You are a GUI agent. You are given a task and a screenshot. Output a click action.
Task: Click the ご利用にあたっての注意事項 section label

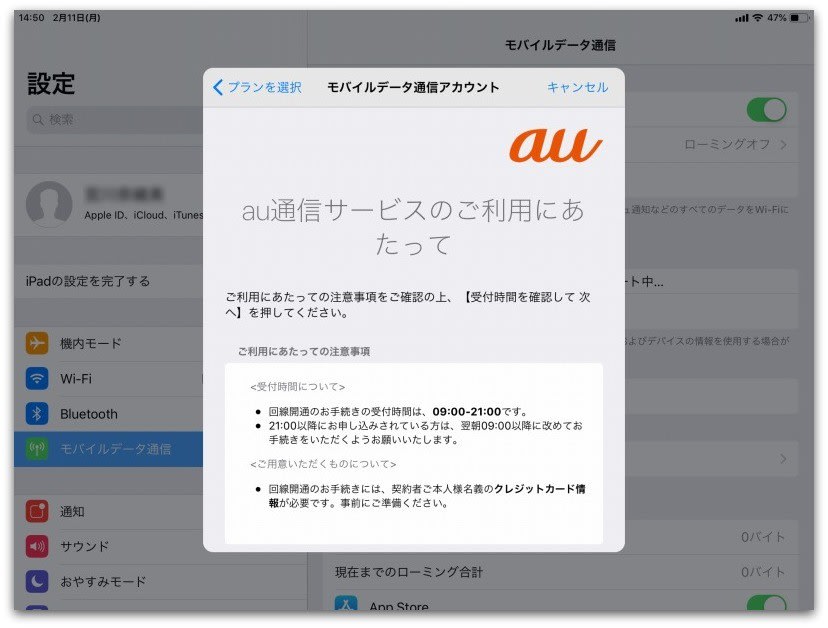click(x=304, y=351)
